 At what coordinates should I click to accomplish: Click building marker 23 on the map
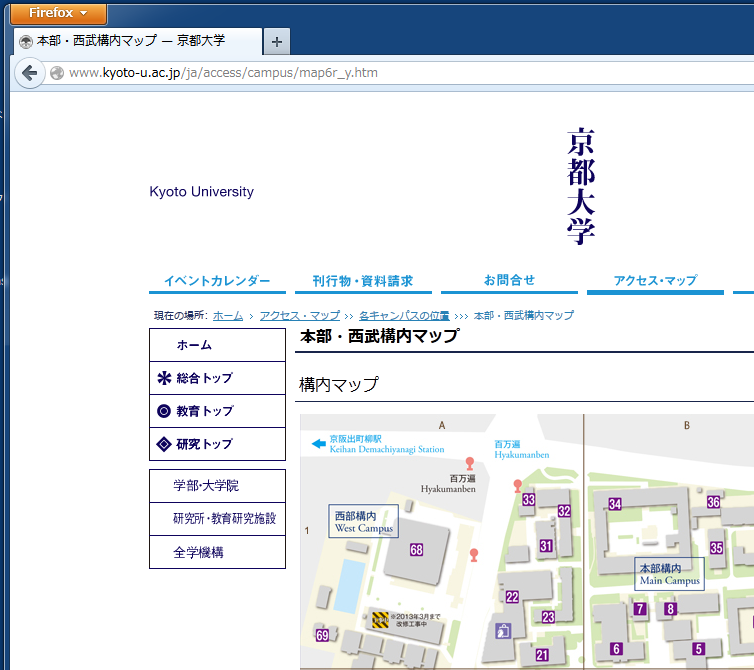pos(548,617)
